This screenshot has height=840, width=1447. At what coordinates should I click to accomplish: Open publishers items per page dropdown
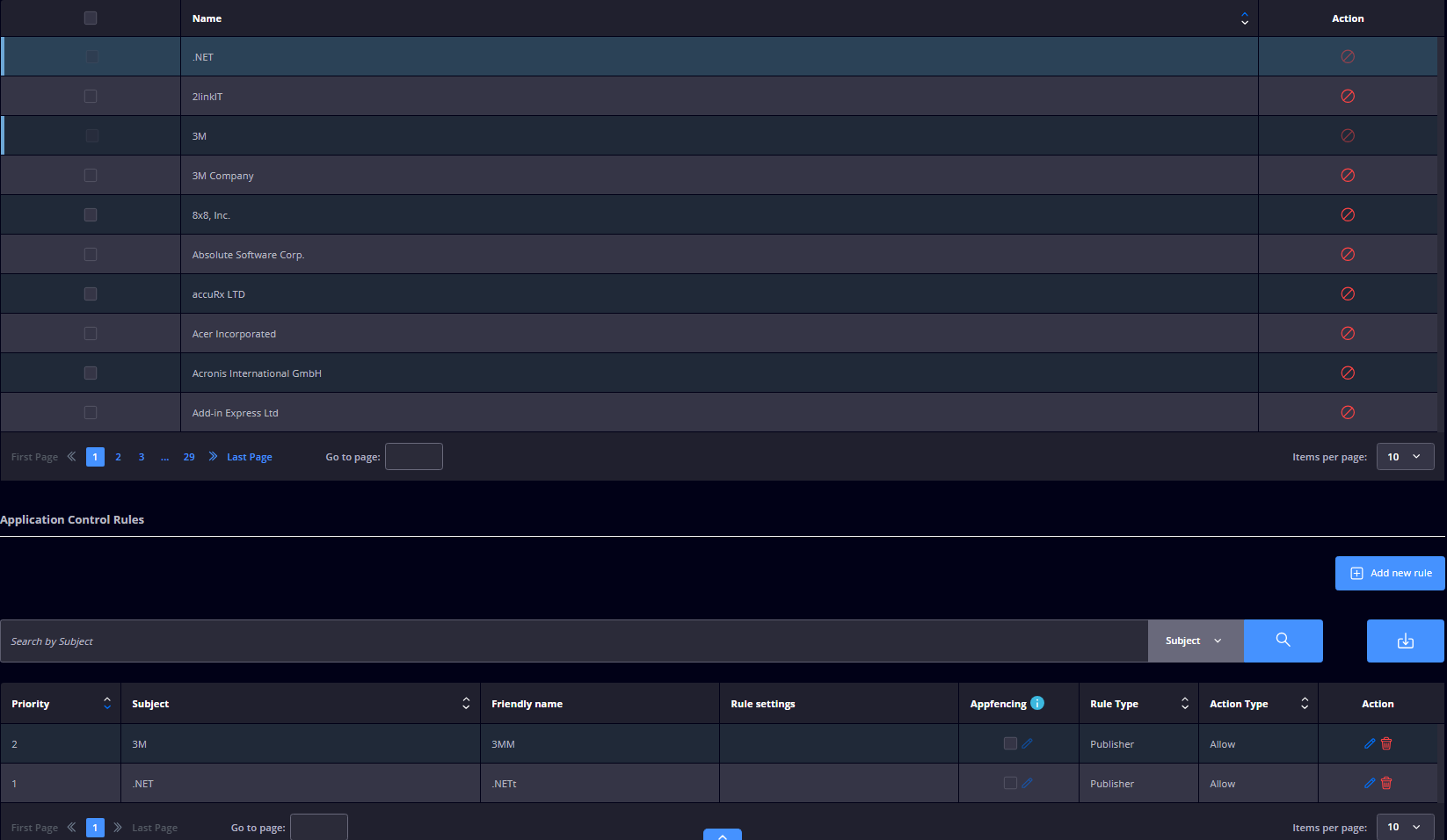click(x=1405, y=456)
